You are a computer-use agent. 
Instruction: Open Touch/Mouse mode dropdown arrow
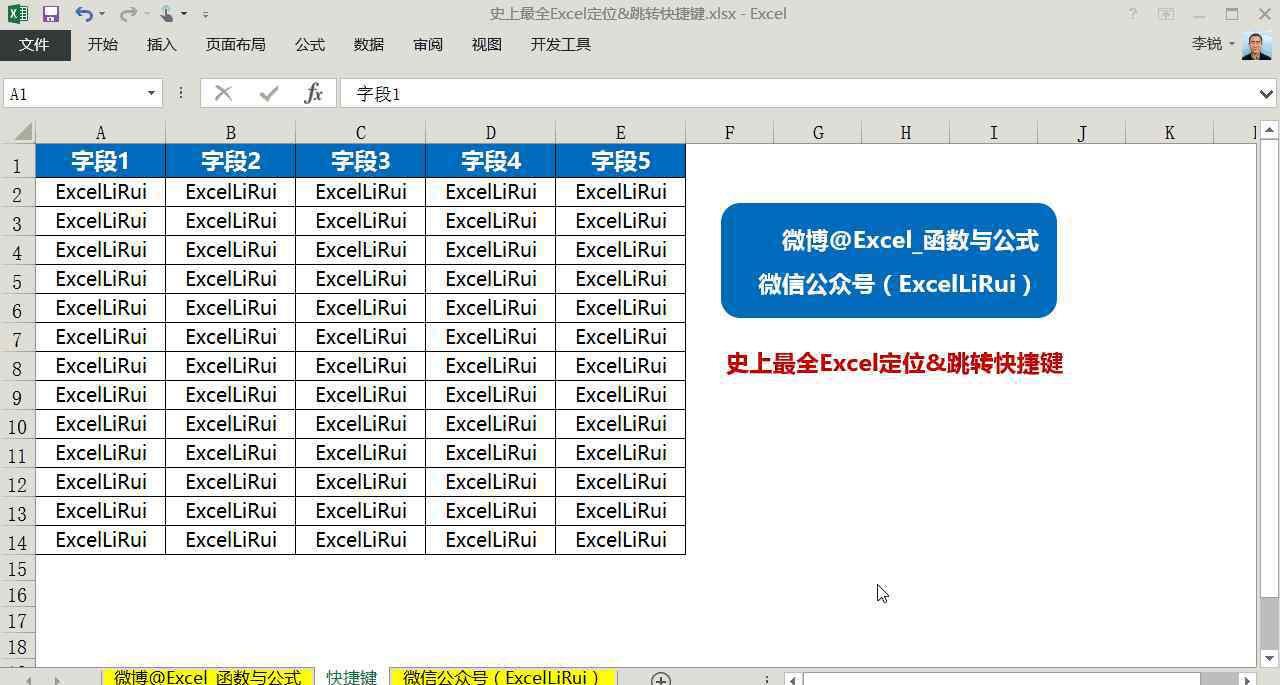[184, 14]
